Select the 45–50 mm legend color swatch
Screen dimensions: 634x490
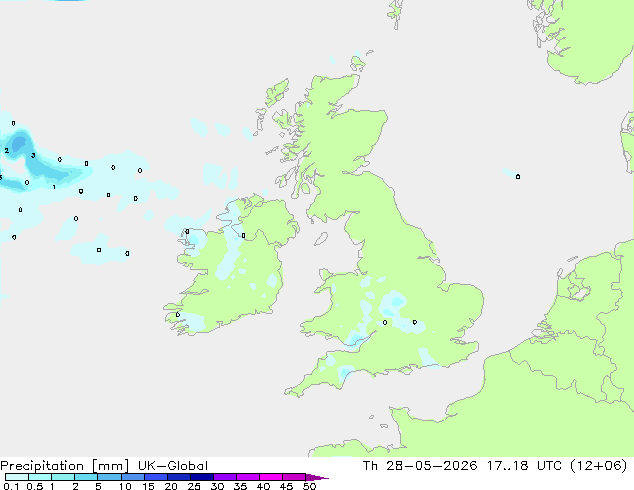294,477
